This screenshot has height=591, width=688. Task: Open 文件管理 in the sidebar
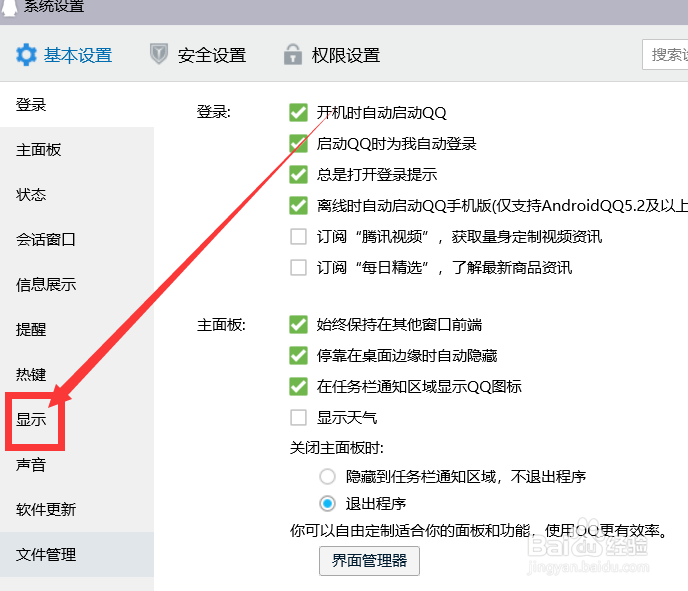[77, 555]
